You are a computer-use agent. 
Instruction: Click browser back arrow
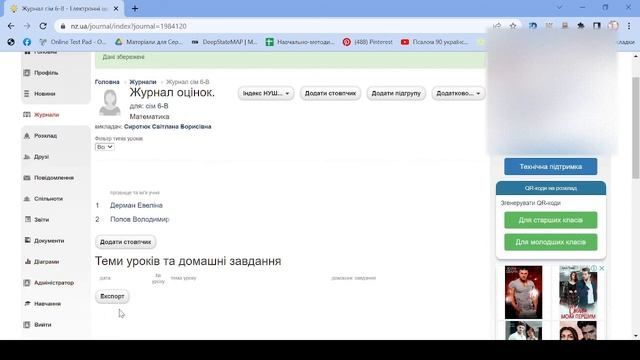pos(11,26)
